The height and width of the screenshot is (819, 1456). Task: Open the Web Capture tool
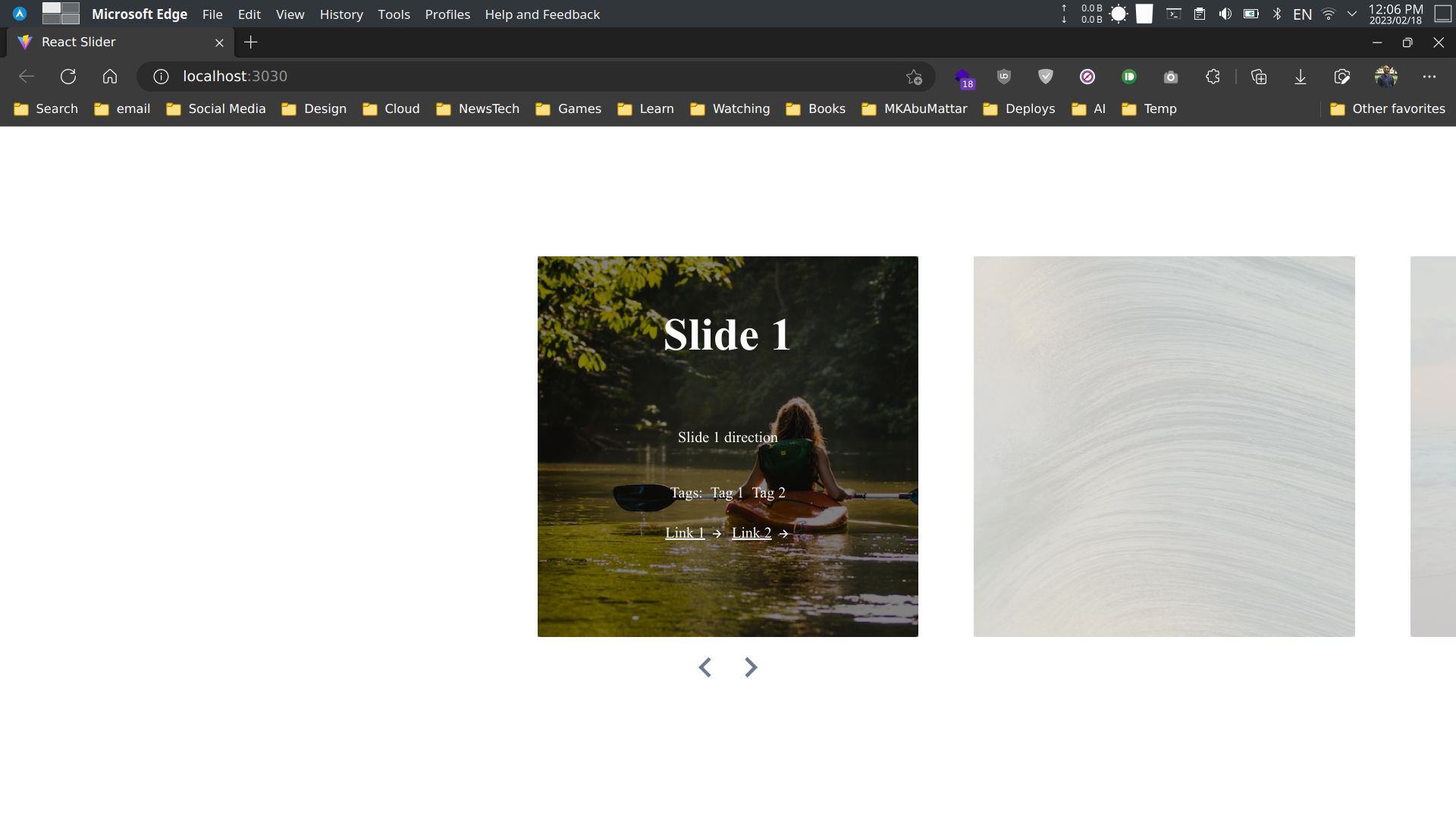coord(1341,77)
